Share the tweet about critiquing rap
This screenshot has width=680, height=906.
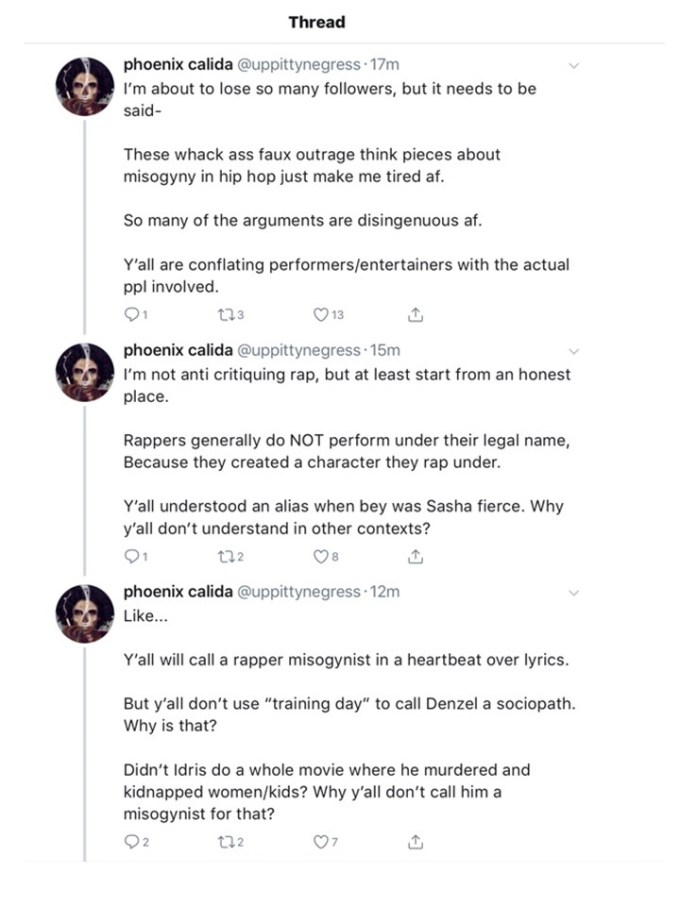pyautogui.click(x=416, y=555)
